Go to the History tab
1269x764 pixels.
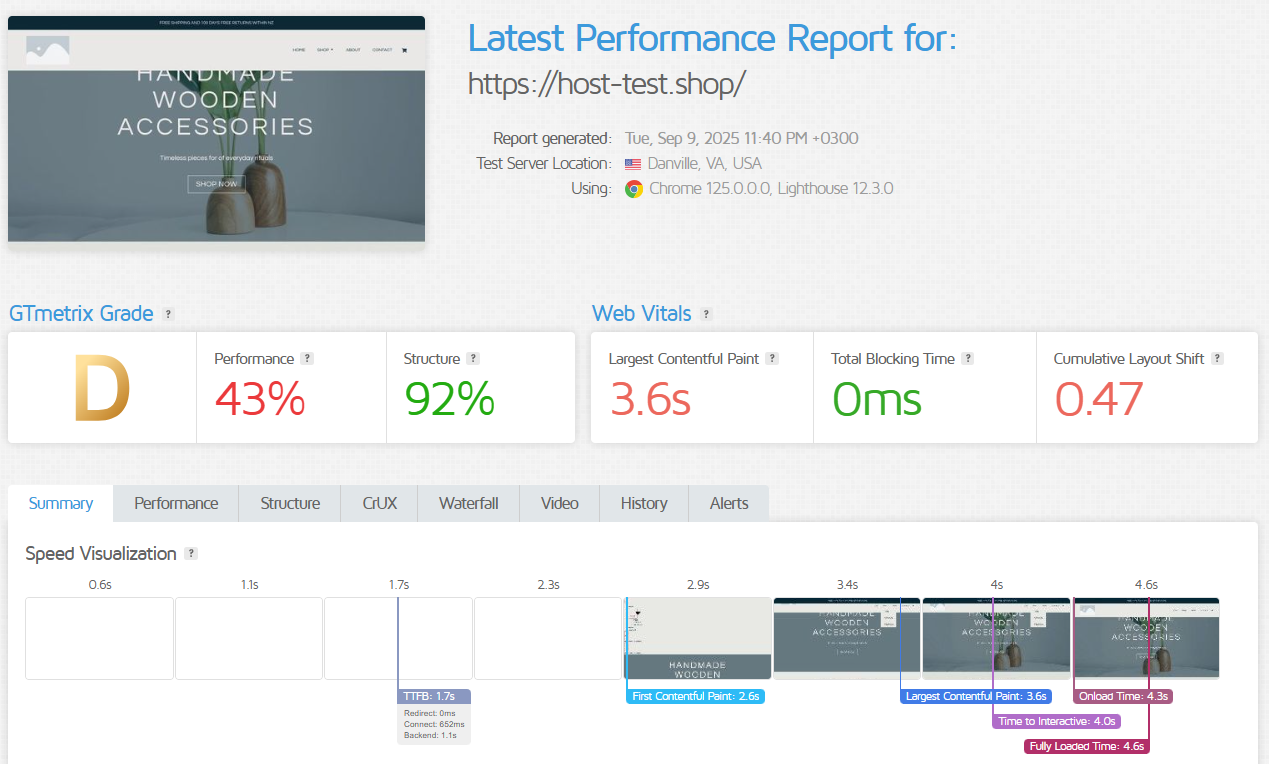pyautogui.click(x=644, y=503)
